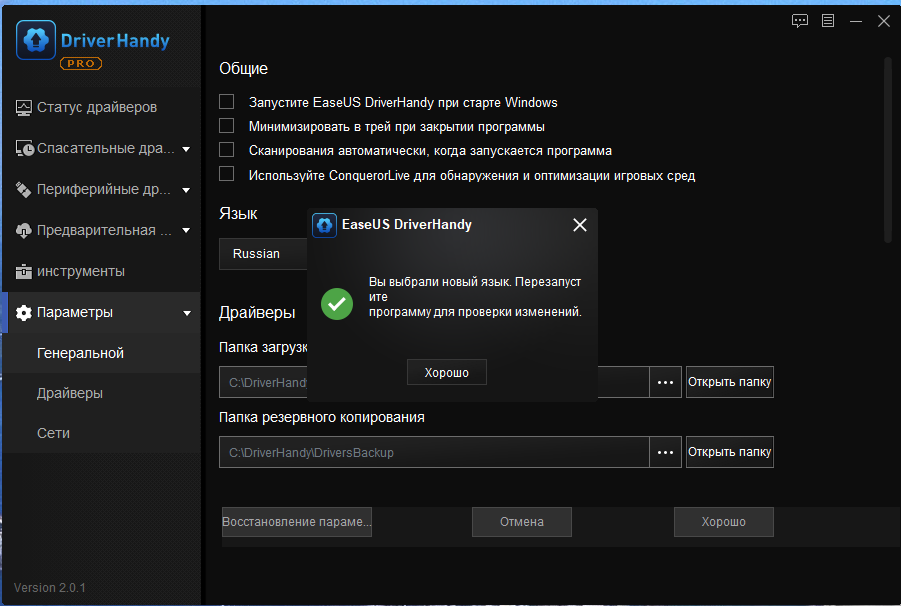Toggle minimize to tray on close checkbox
Image resolution: width=901 pixels, height=606 pixels.
pos(226,126)
